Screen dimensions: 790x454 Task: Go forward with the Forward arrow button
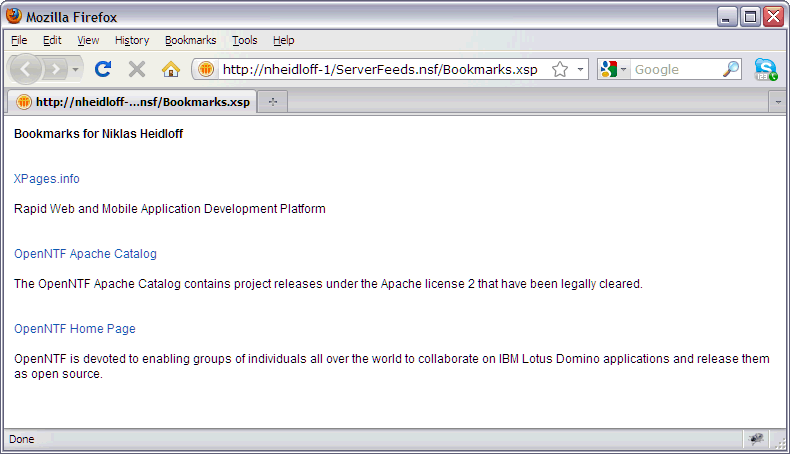point(54,69)
